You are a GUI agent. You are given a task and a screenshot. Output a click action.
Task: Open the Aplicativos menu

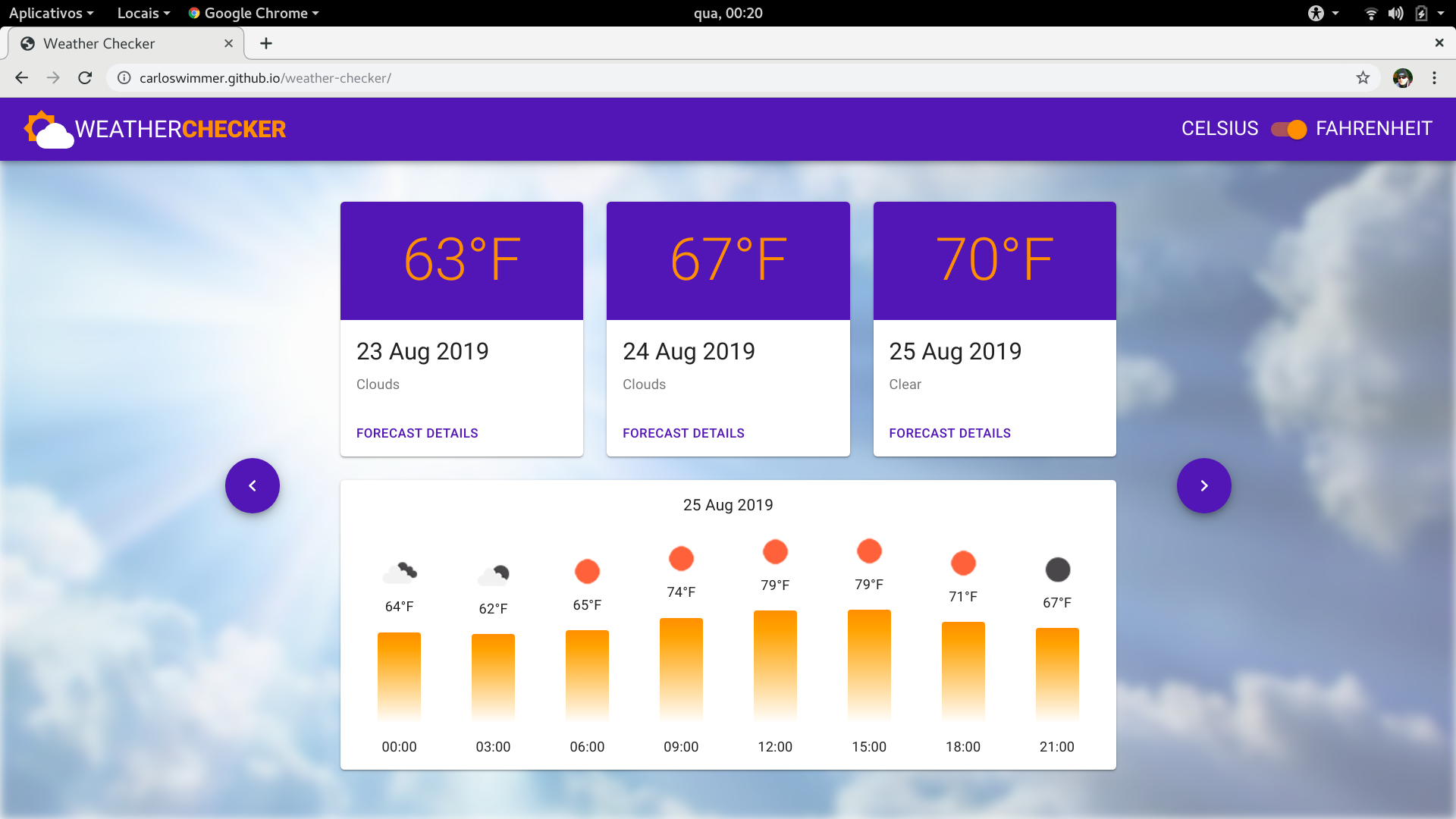pyautogui.click(x=51, y=13)
